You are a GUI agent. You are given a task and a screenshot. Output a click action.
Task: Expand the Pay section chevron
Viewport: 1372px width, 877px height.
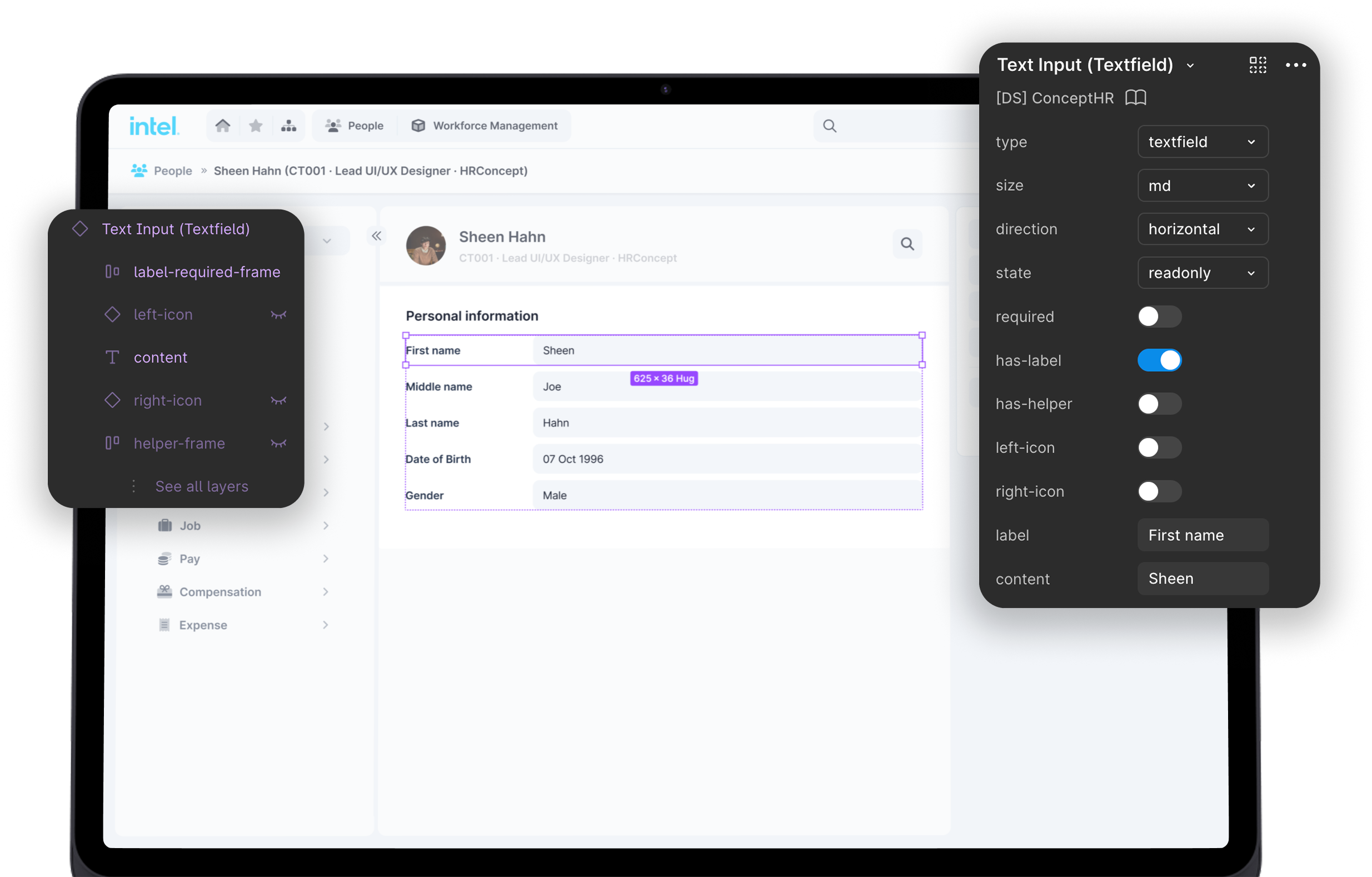(326, 559)
